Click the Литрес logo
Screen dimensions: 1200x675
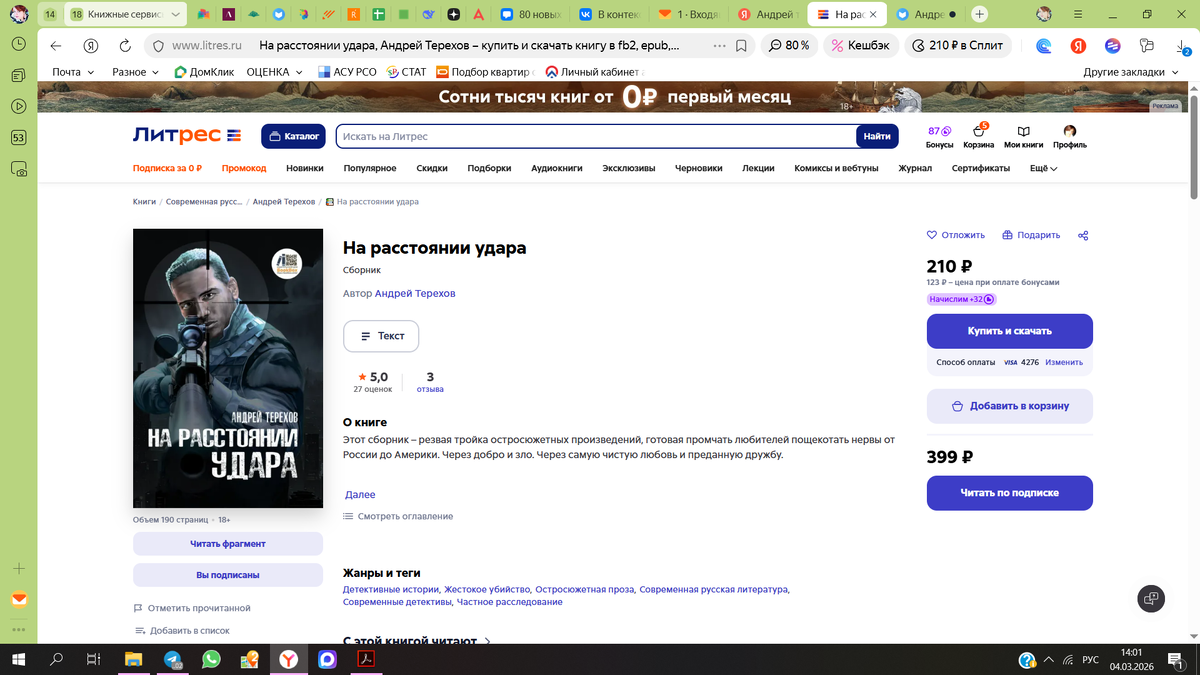point(187,136)
